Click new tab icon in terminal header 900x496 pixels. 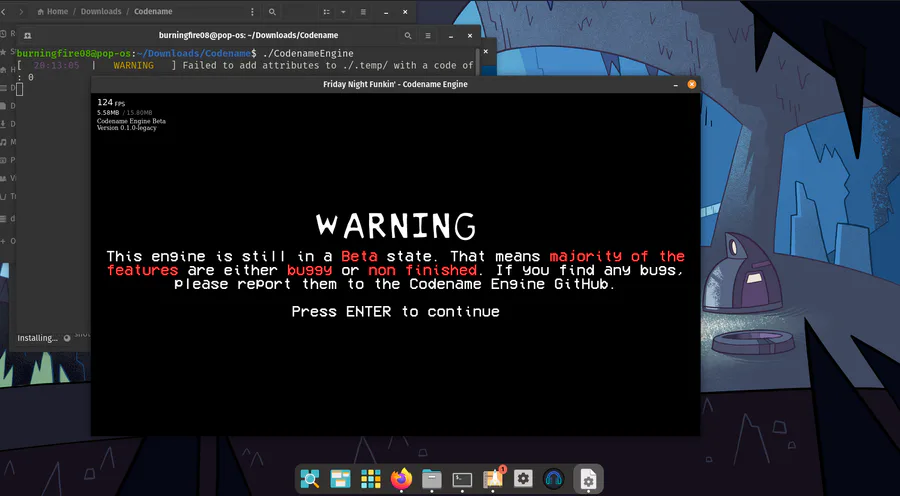pos(27,36)
